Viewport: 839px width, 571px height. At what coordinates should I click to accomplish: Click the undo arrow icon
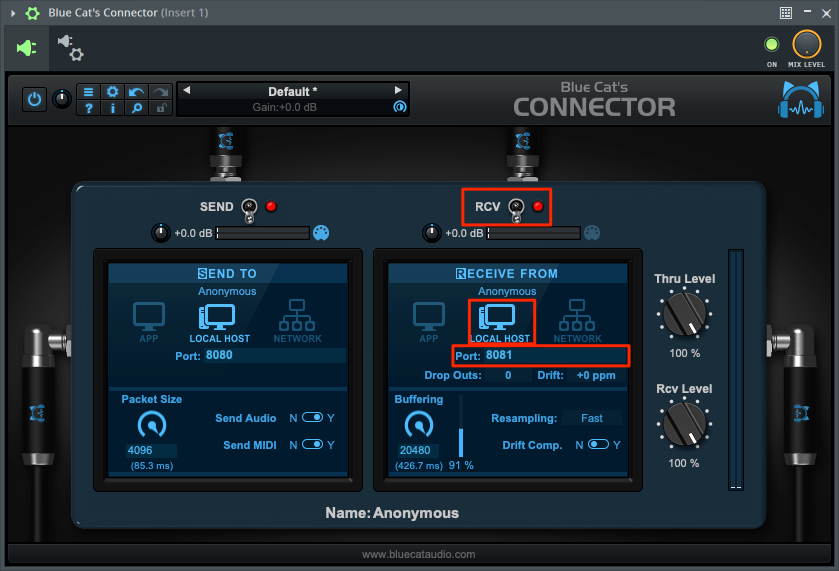136,92
